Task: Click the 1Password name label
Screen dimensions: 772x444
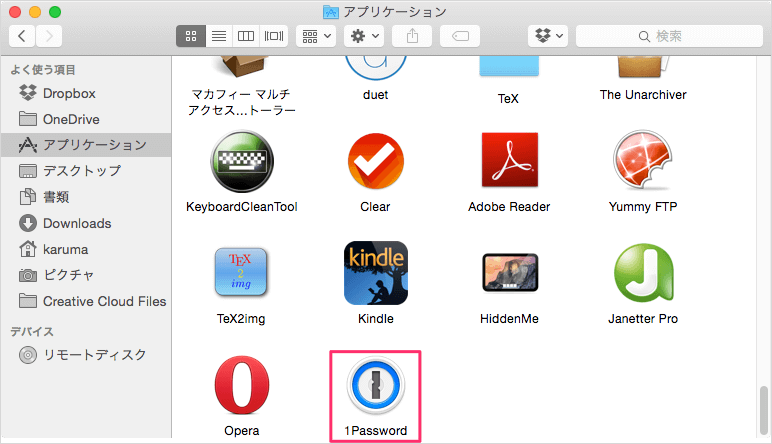Action: coord(376,431)
